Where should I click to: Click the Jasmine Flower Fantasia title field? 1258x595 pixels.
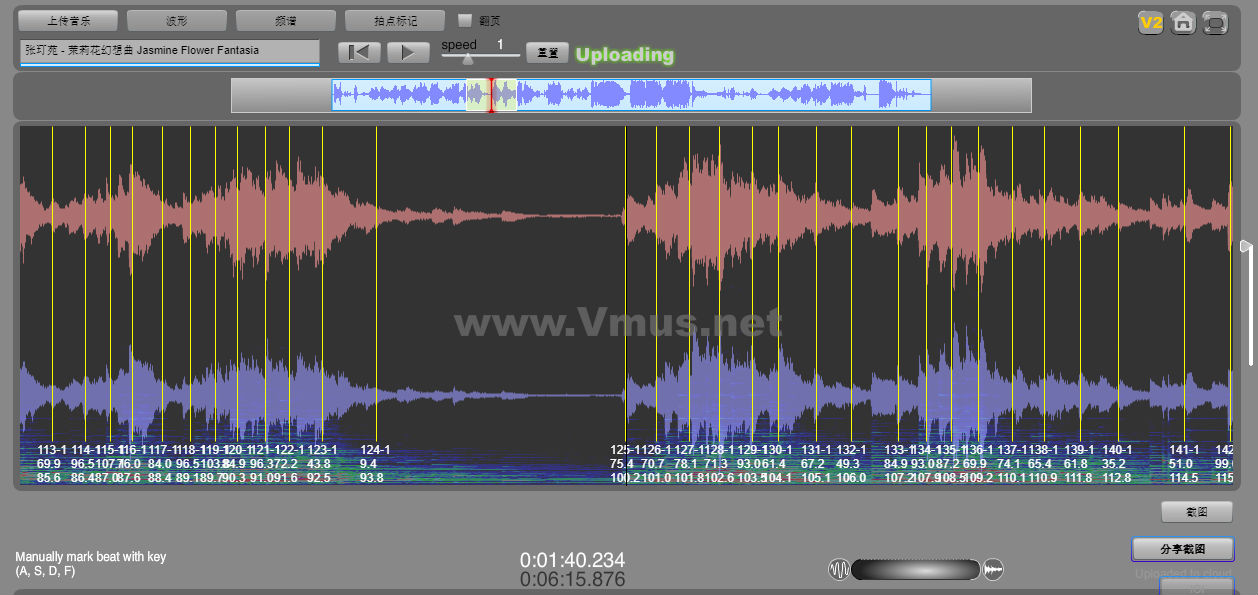pos(169,51)
